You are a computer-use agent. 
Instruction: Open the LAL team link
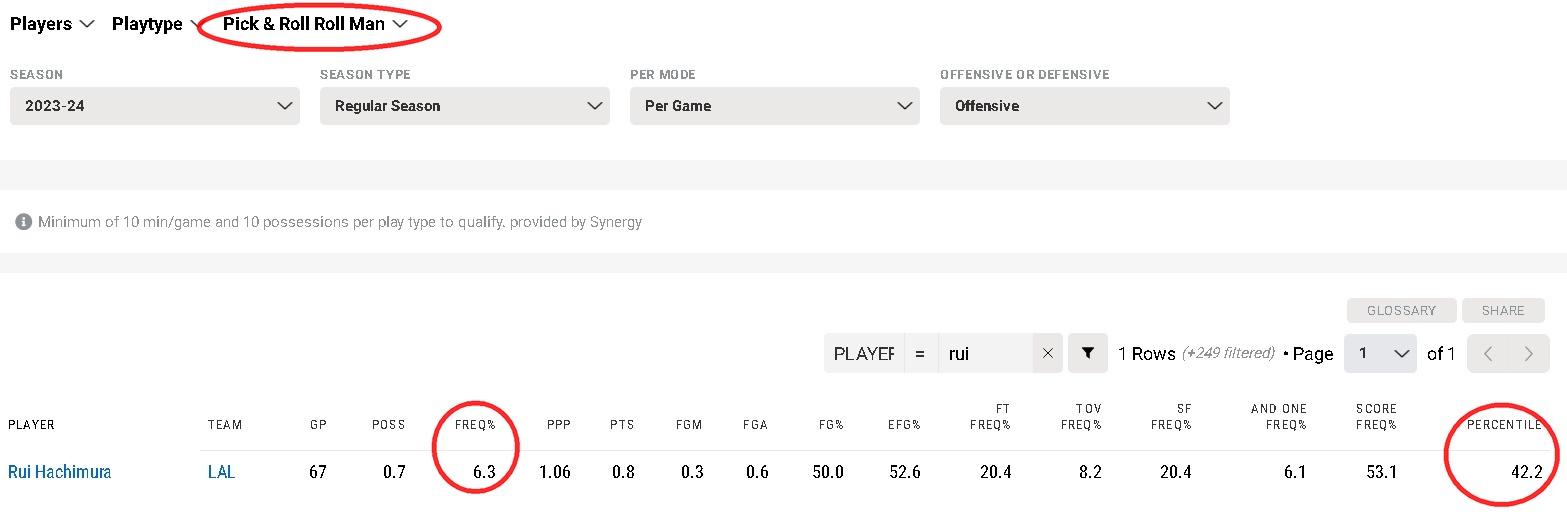point(221,472)
